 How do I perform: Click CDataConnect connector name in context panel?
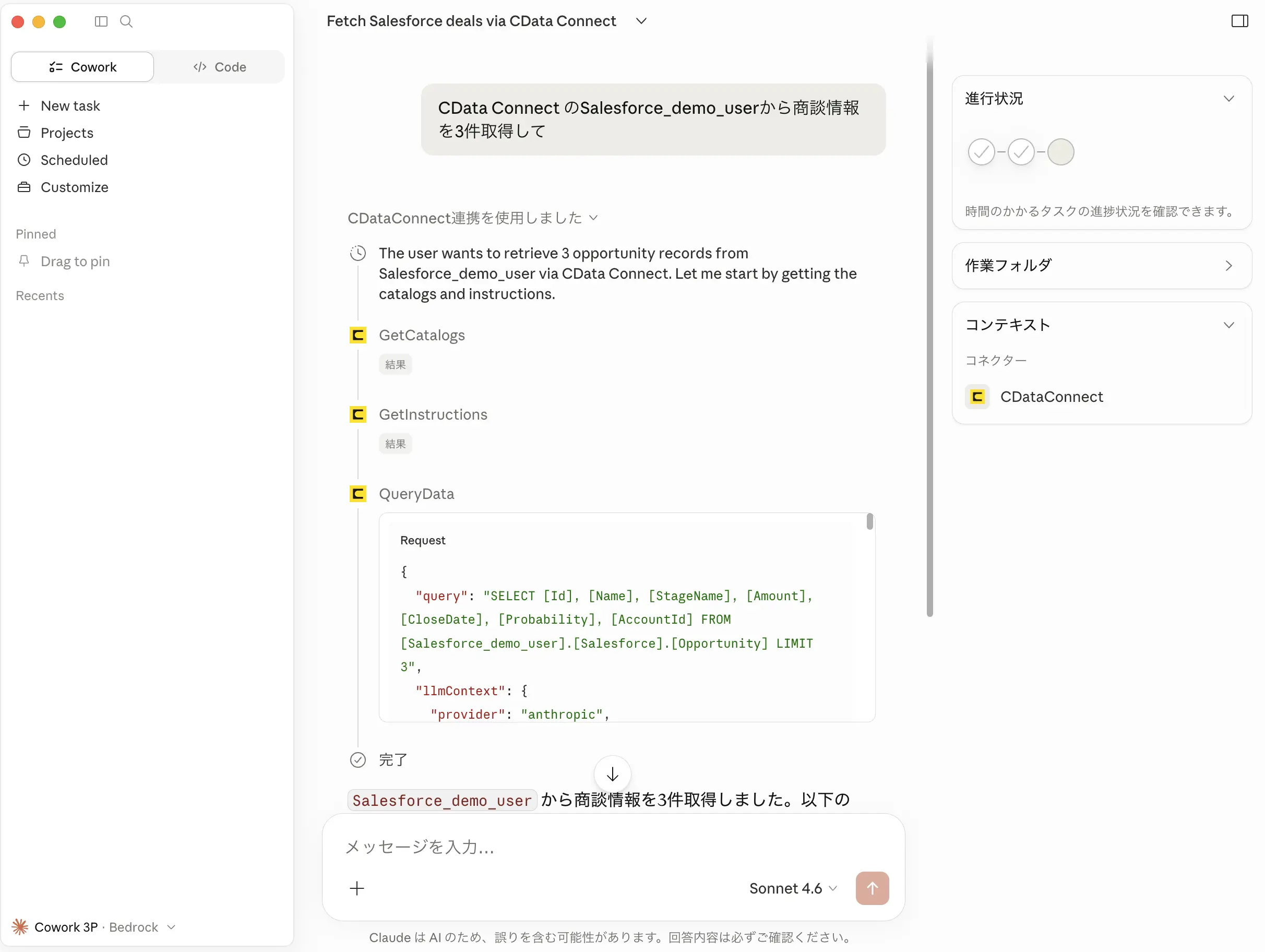click(x=1051, y=397)
